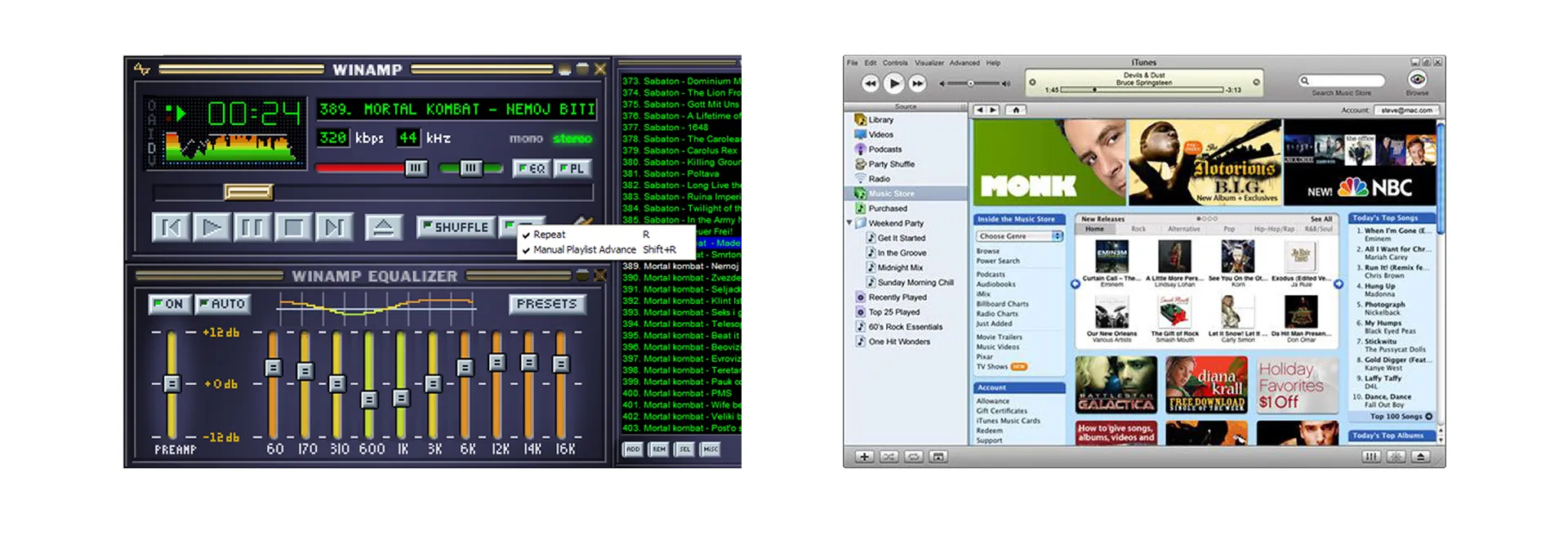Open the Visualizer menu in iTunes
The width and height of the screenshot is (1568, 550).
point(929,63)
